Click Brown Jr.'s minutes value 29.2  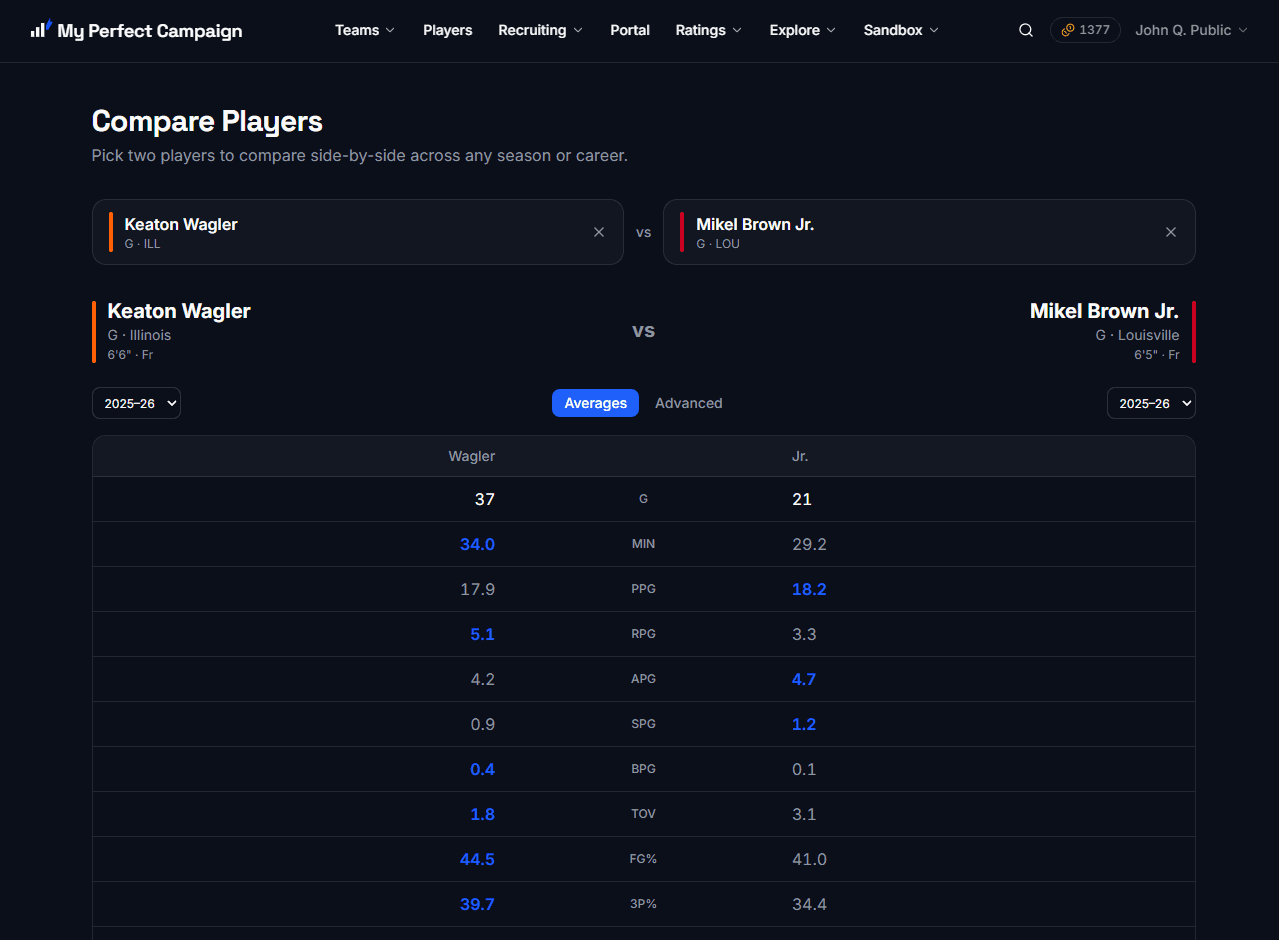pos(809,544)
